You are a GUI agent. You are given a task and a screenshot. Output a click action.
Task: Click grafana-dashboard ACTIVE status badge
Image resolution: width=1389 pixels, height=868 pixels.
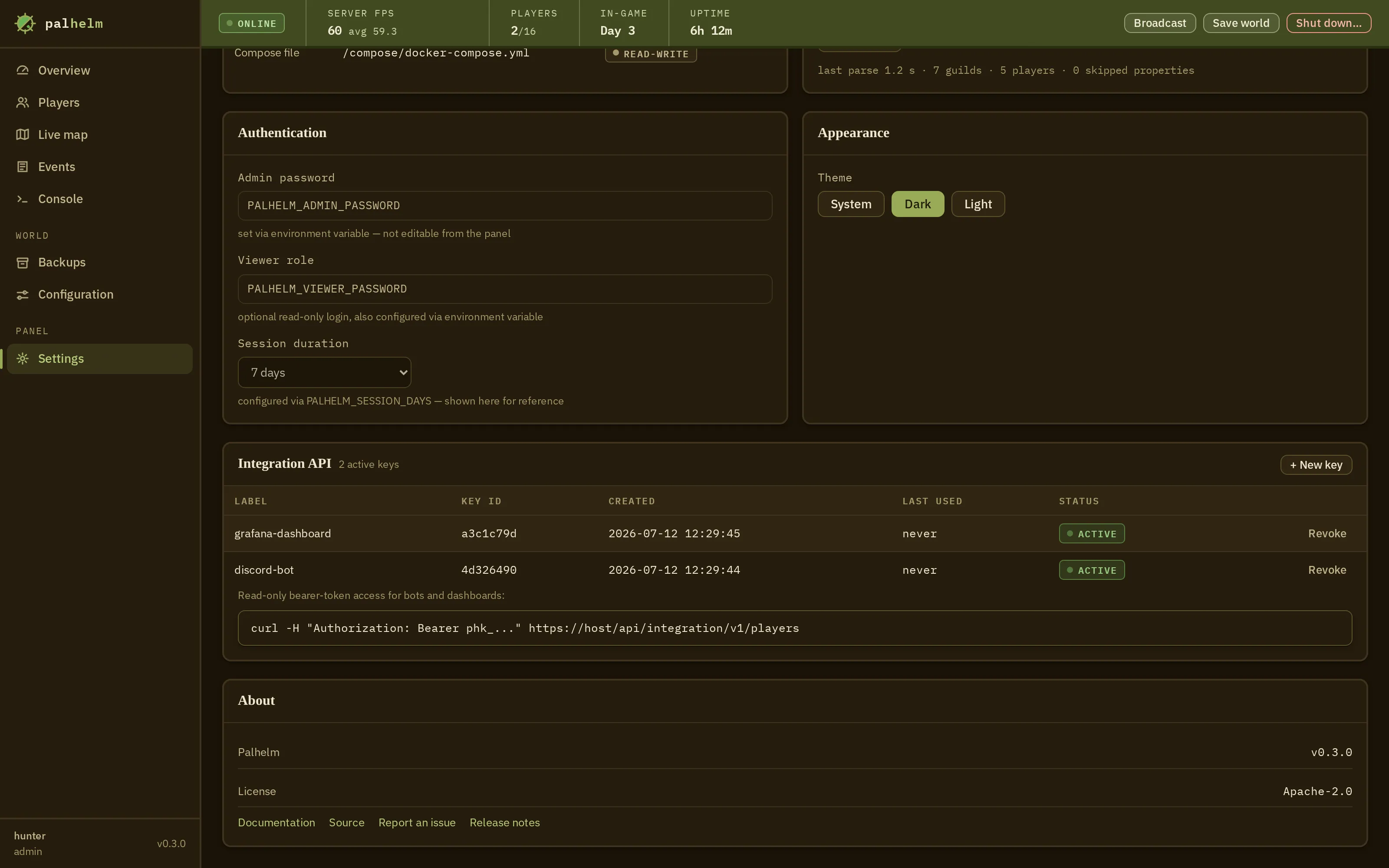point(1091,533)
